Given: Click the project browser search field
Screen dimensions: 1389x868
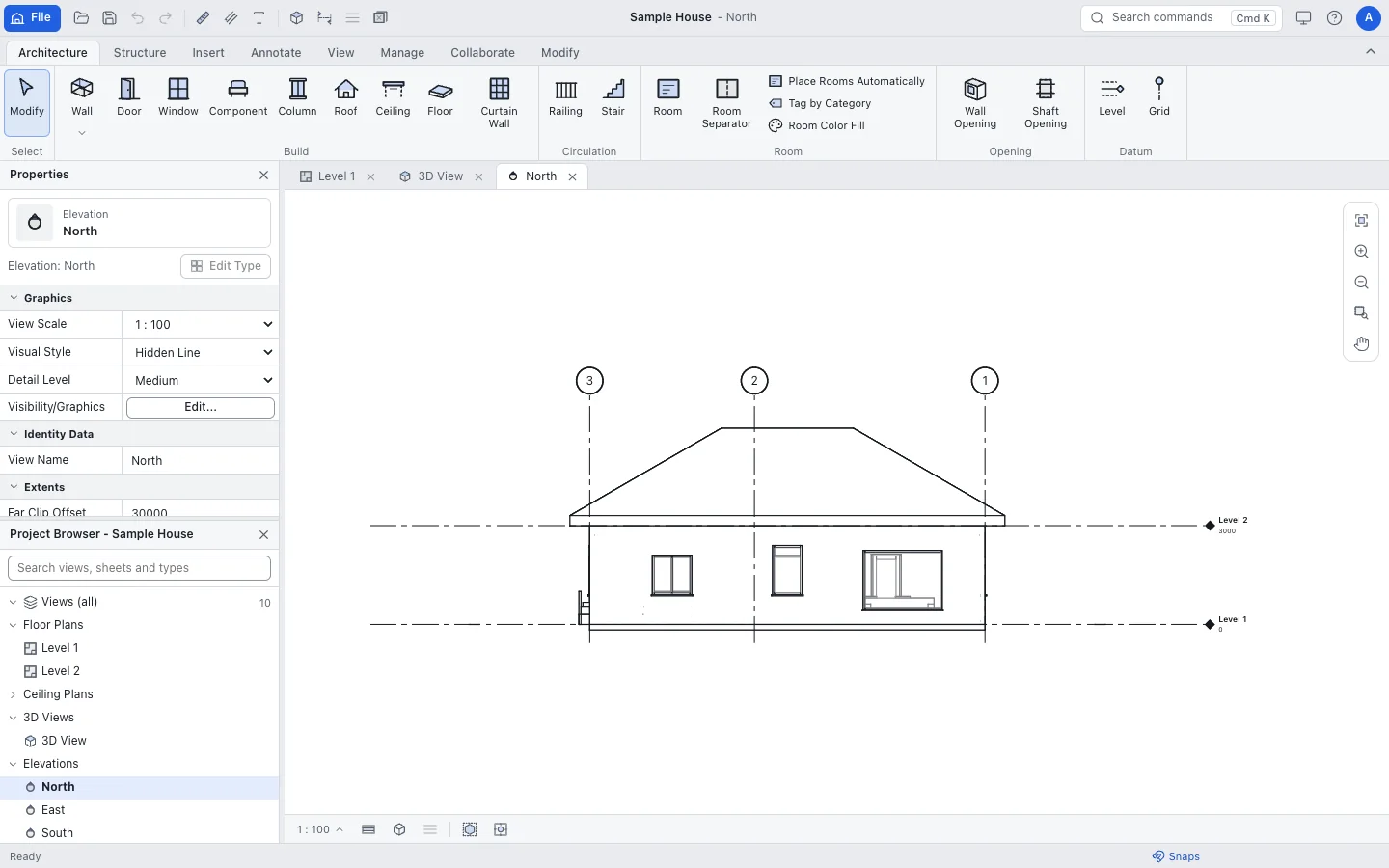Looking at the screenshot, I should tap(139, 568).
